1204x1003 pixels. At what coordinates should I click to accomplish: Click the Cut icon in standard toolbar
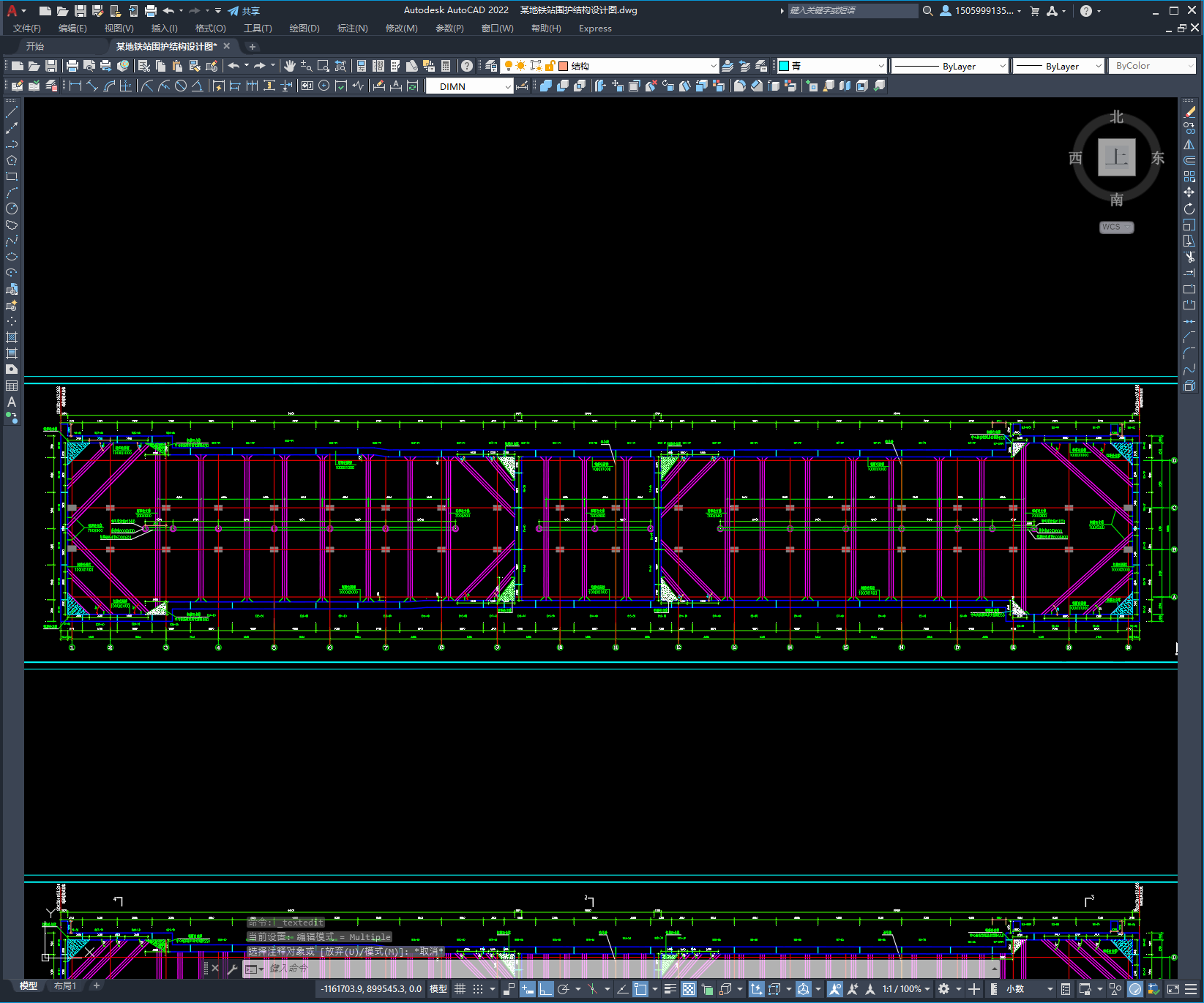pos(143,66)
